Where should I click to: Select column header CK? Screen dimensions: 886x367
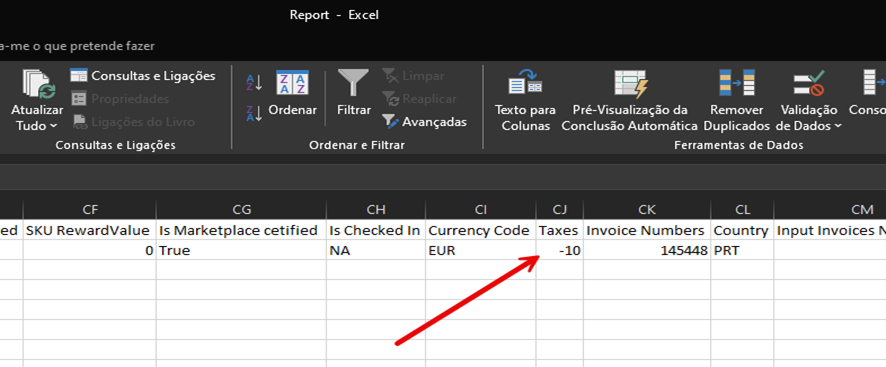[647, 210]
